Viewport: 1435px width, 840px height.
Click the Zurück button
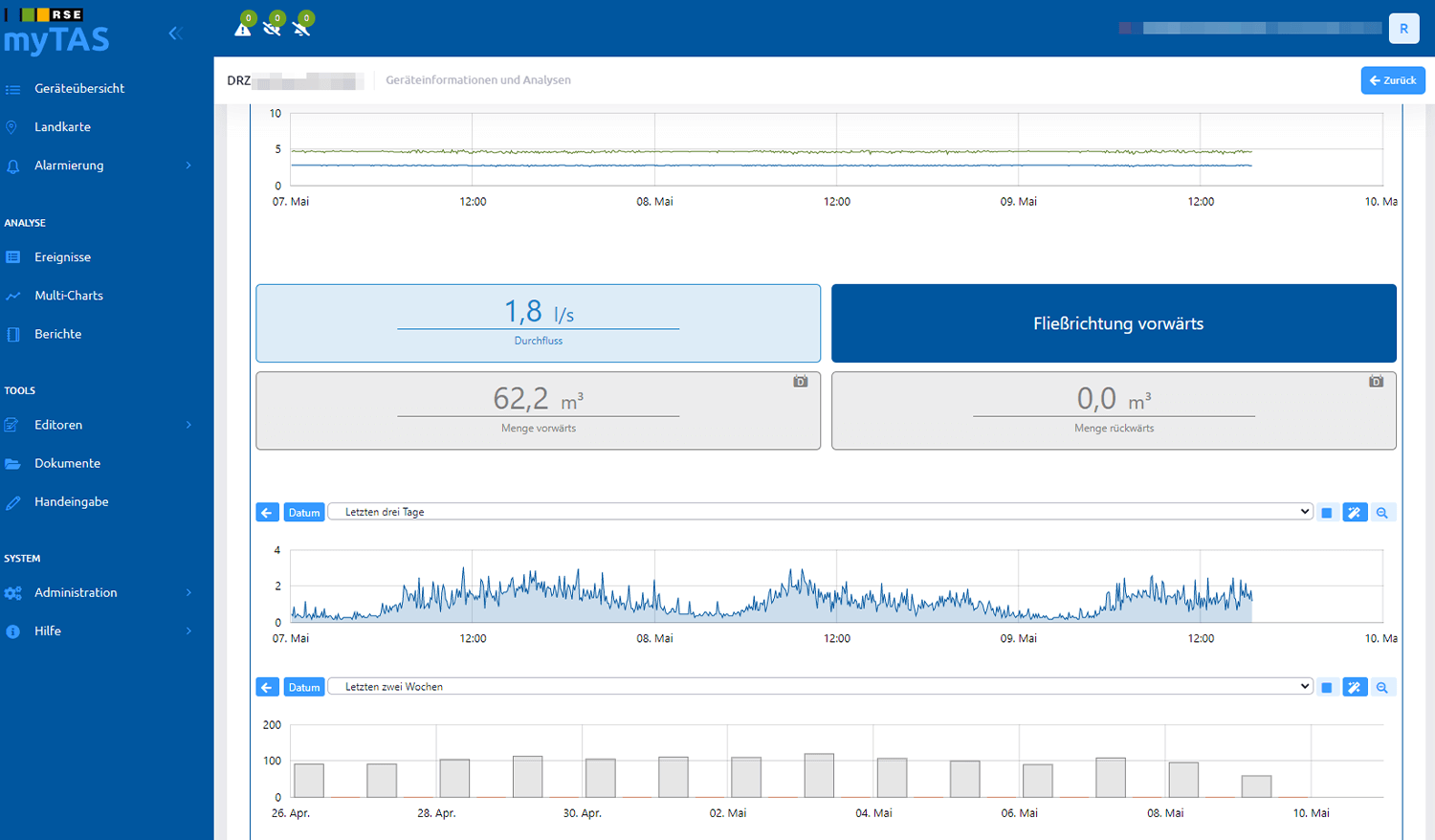point(1393,80)
